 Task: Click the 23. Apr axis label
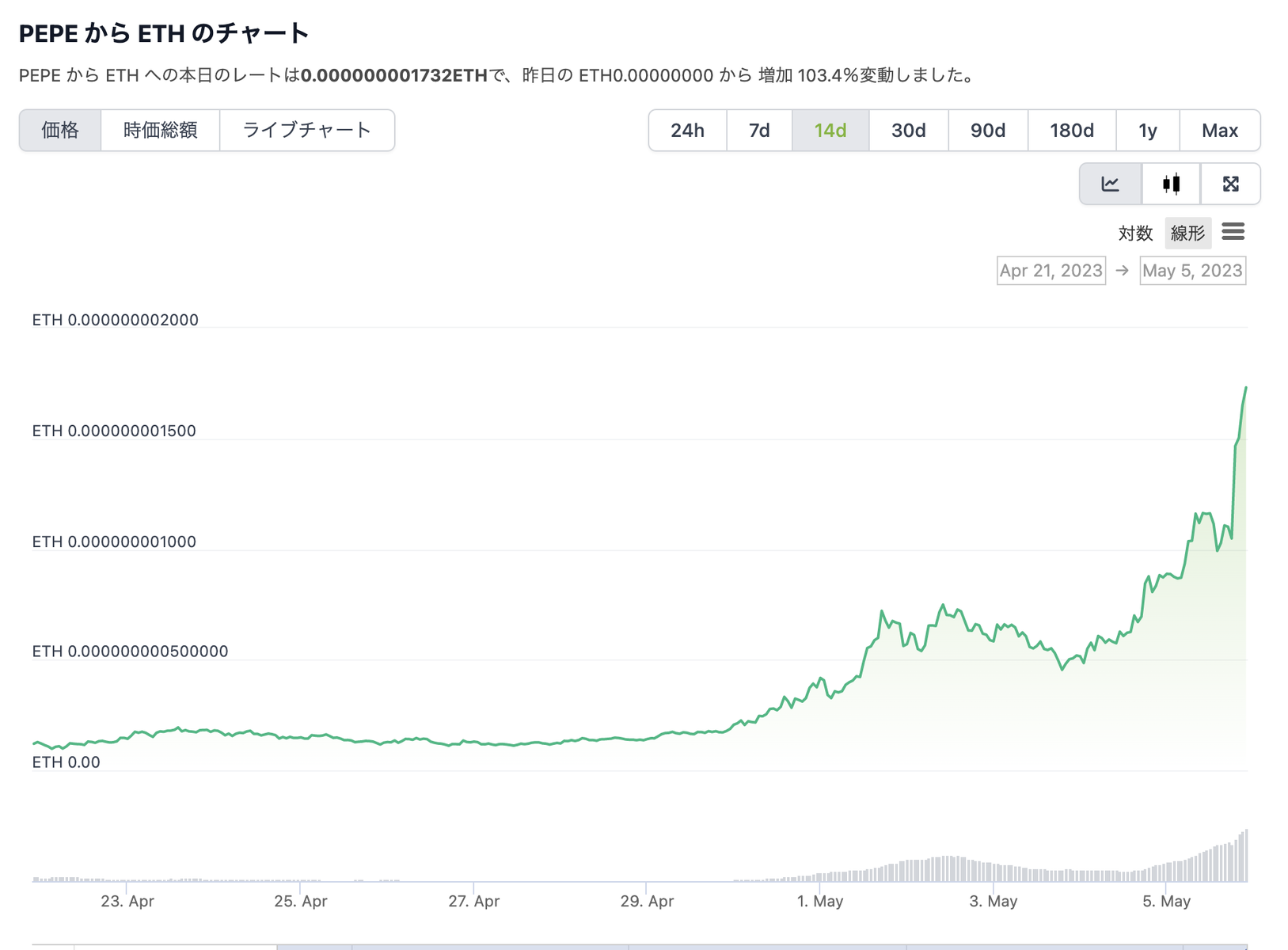pos(127,901)
